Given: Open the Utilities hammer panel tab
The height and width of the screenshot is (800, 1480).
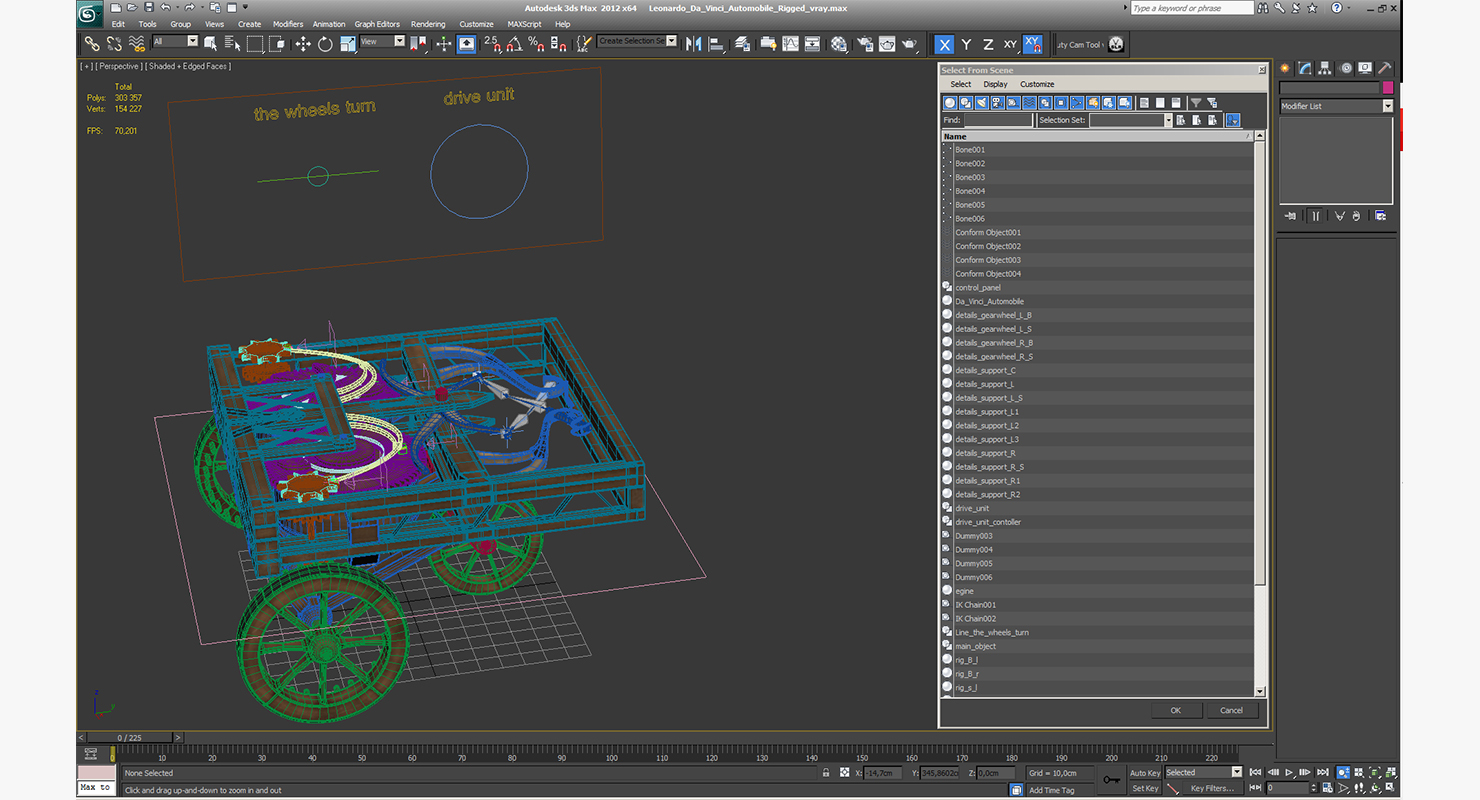Looking at the screenshot, I should coord(1385,68).
